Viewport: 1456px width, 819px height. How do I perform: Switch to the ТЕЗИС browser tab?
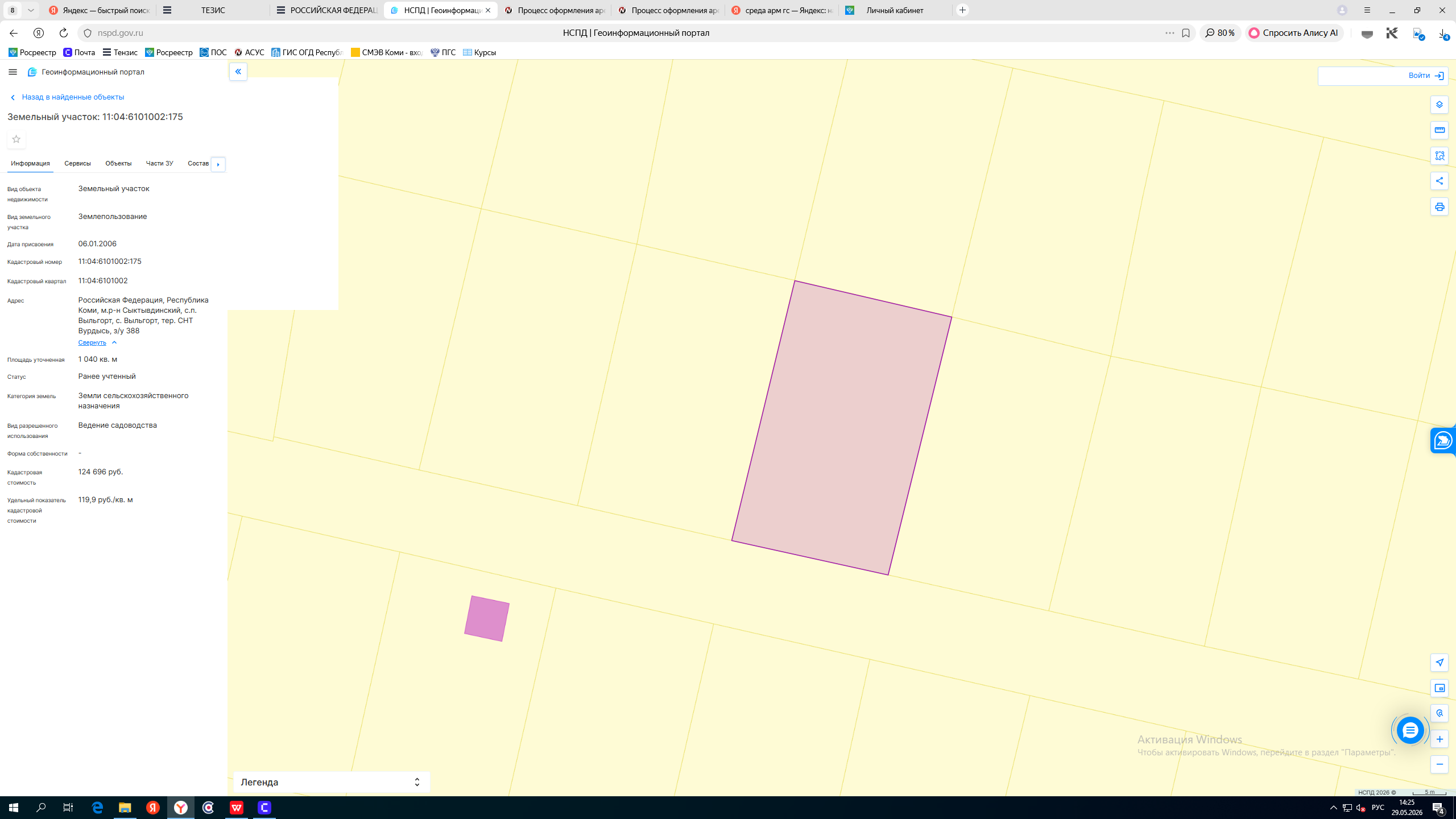pos(213,10)
